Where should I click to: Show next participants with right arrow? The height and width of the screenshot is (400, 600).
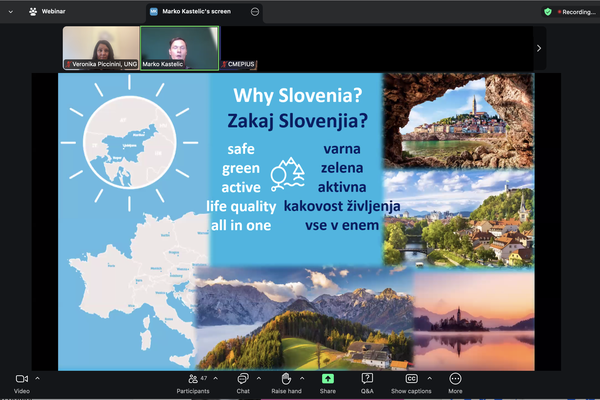(x=539, y=48)
